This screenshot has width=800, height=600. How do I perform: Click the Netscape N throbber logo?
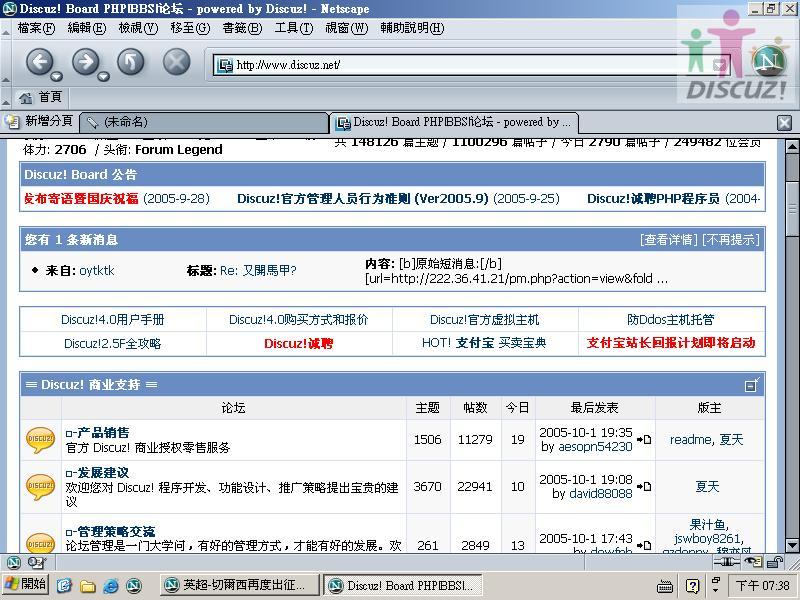pos(769,61)
